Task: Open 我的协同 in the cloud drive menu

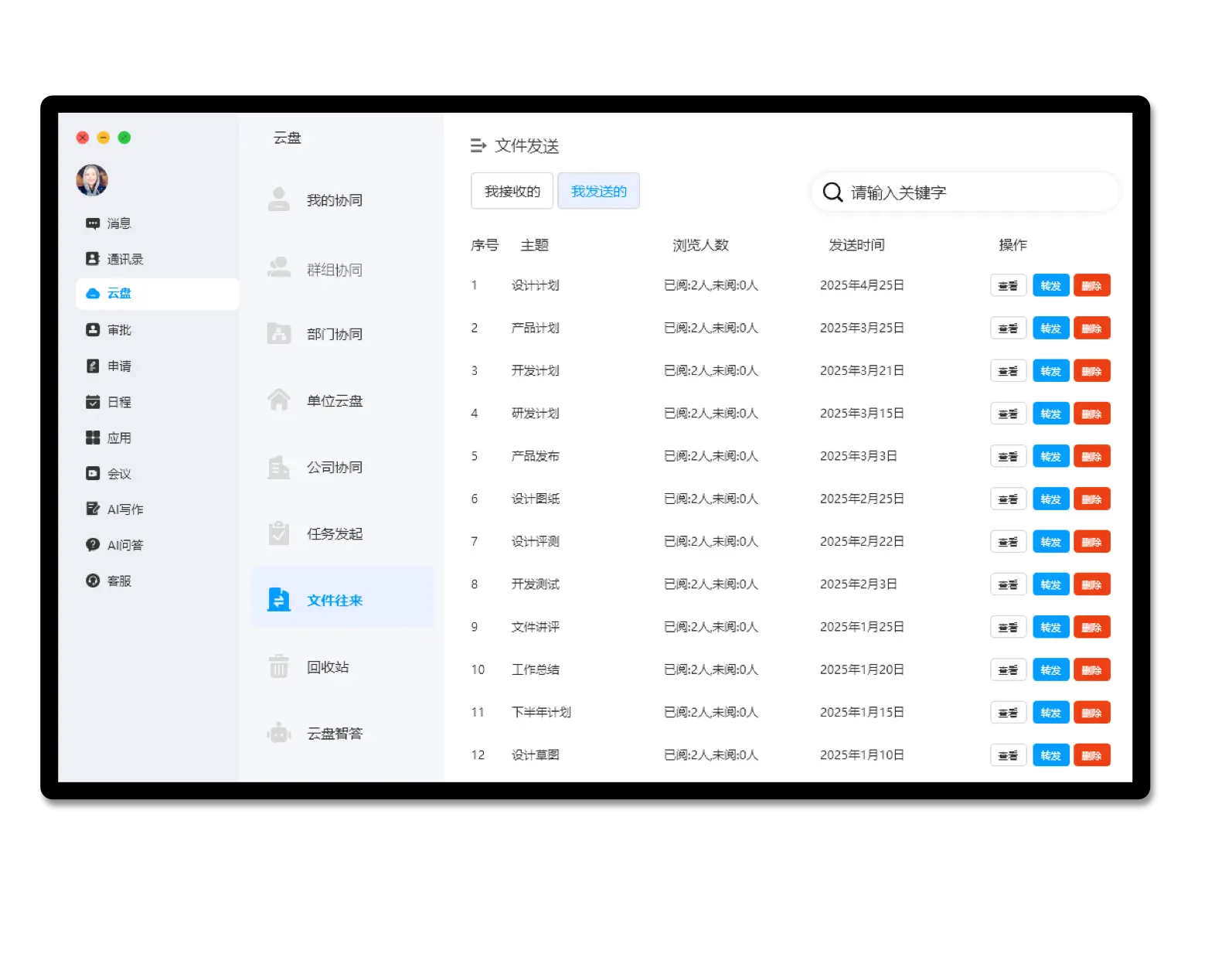Action: tap(315, 200)
